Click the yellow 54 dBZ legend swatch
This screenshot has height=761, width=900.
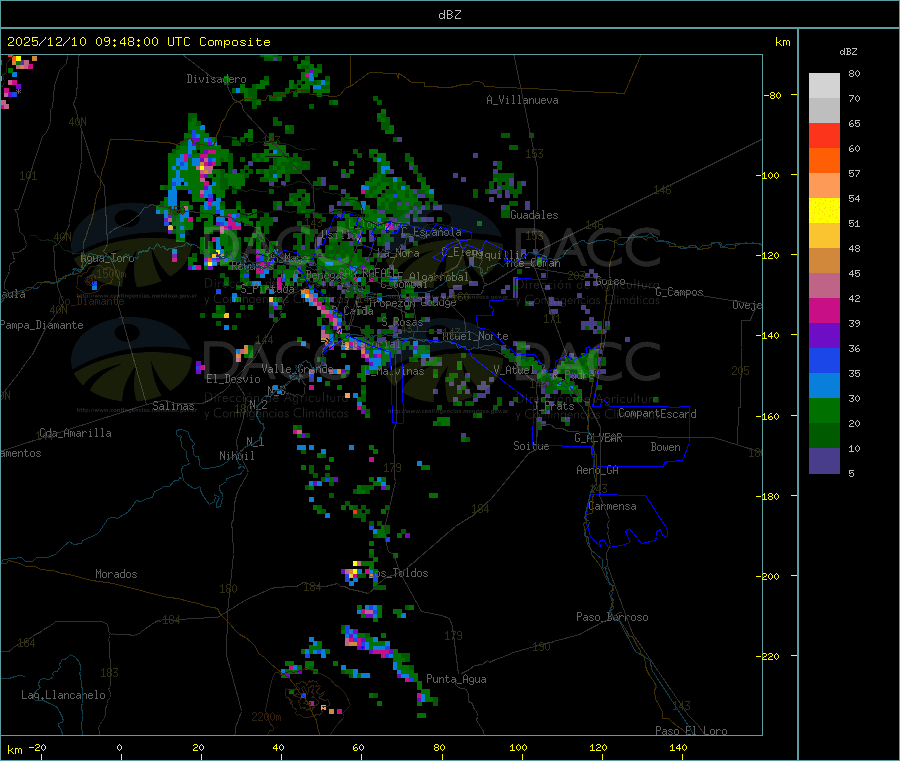click(x=824, y=210)
